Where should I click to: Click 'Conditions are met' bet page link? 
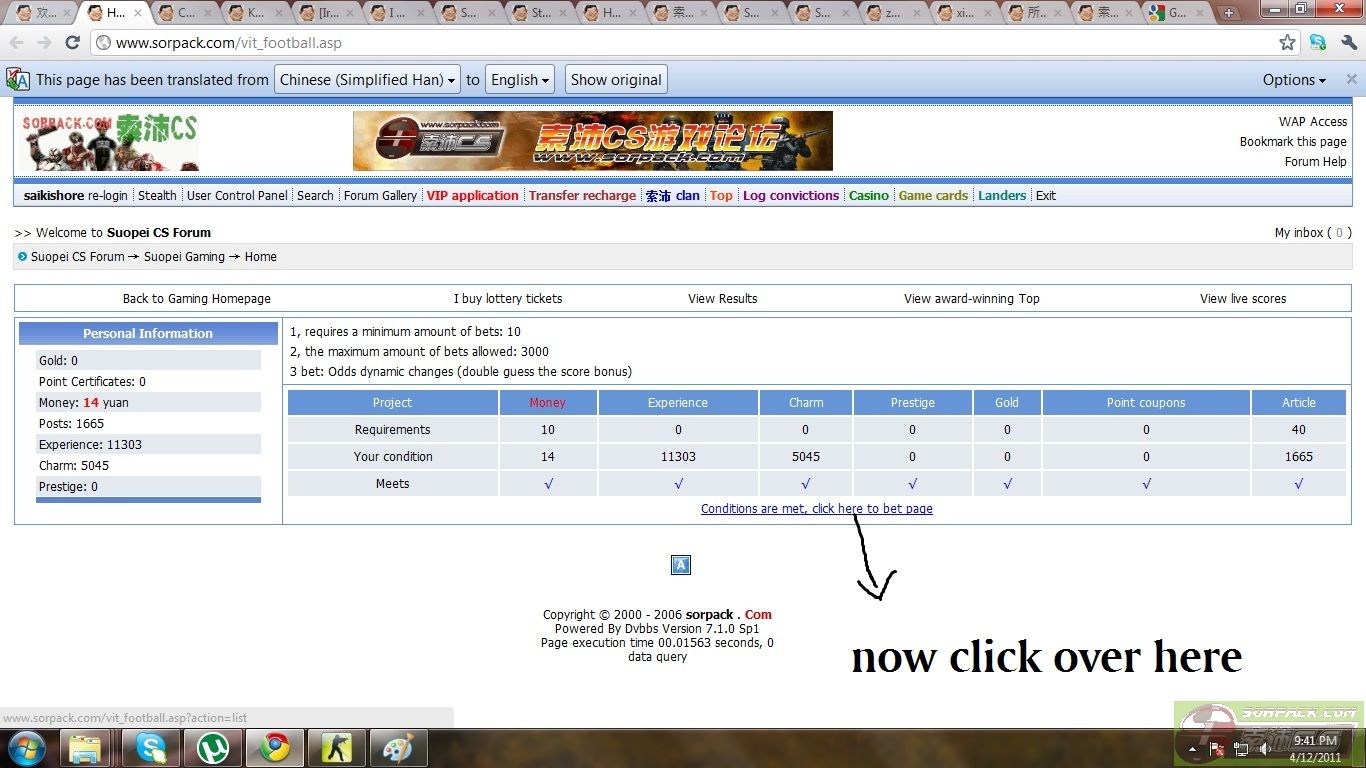coord(816,509)
